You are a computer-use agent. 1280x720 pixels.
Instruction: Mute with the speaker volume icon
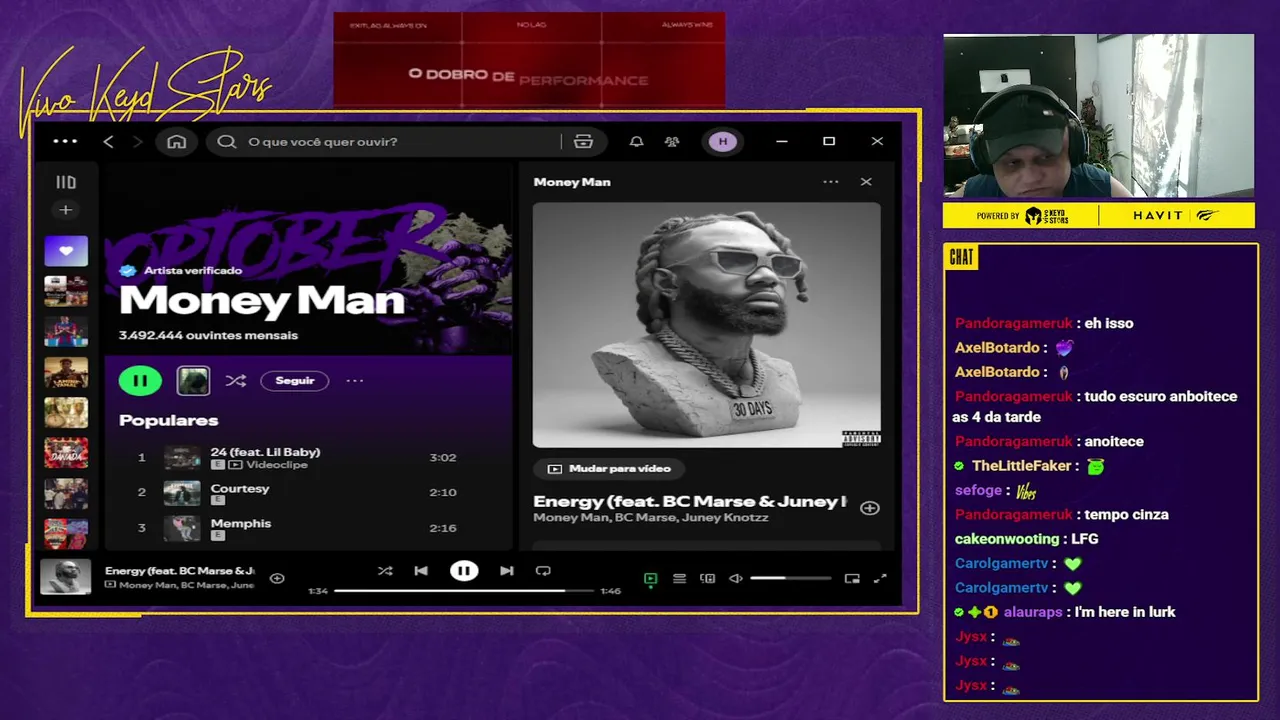coord(736,578)
